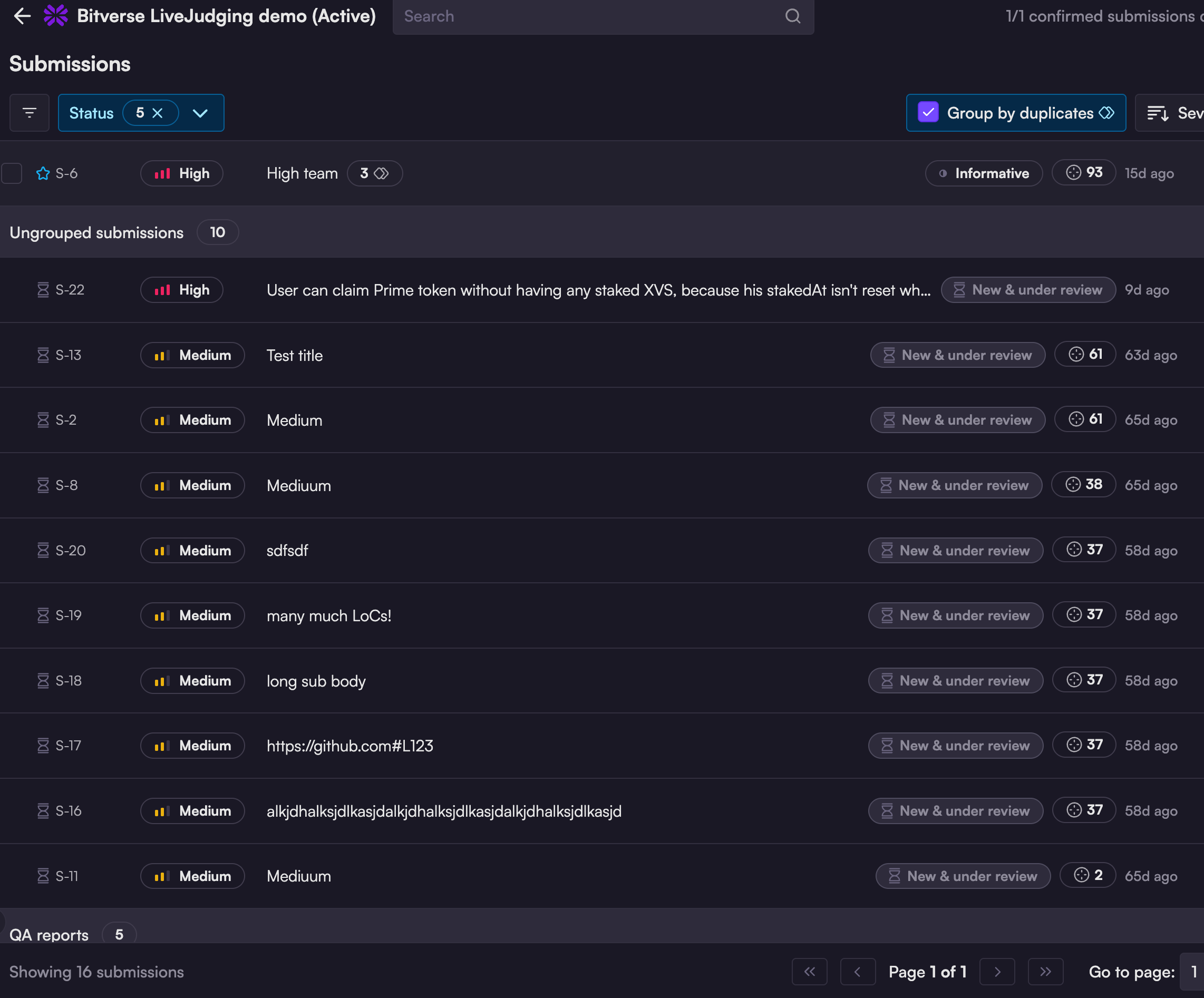Click the duplicates count badge on High team
1204x998 pixels.
point(374,173)
